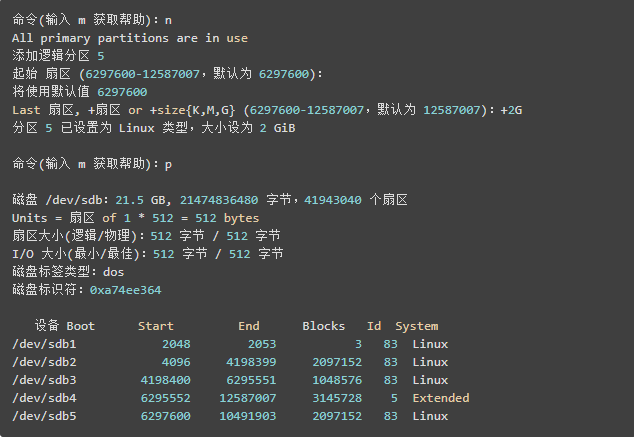The height and width of the screenshot is (438, 634).
Task: Click the "Extended" system type for sdb4
Action: click(441, 398)
